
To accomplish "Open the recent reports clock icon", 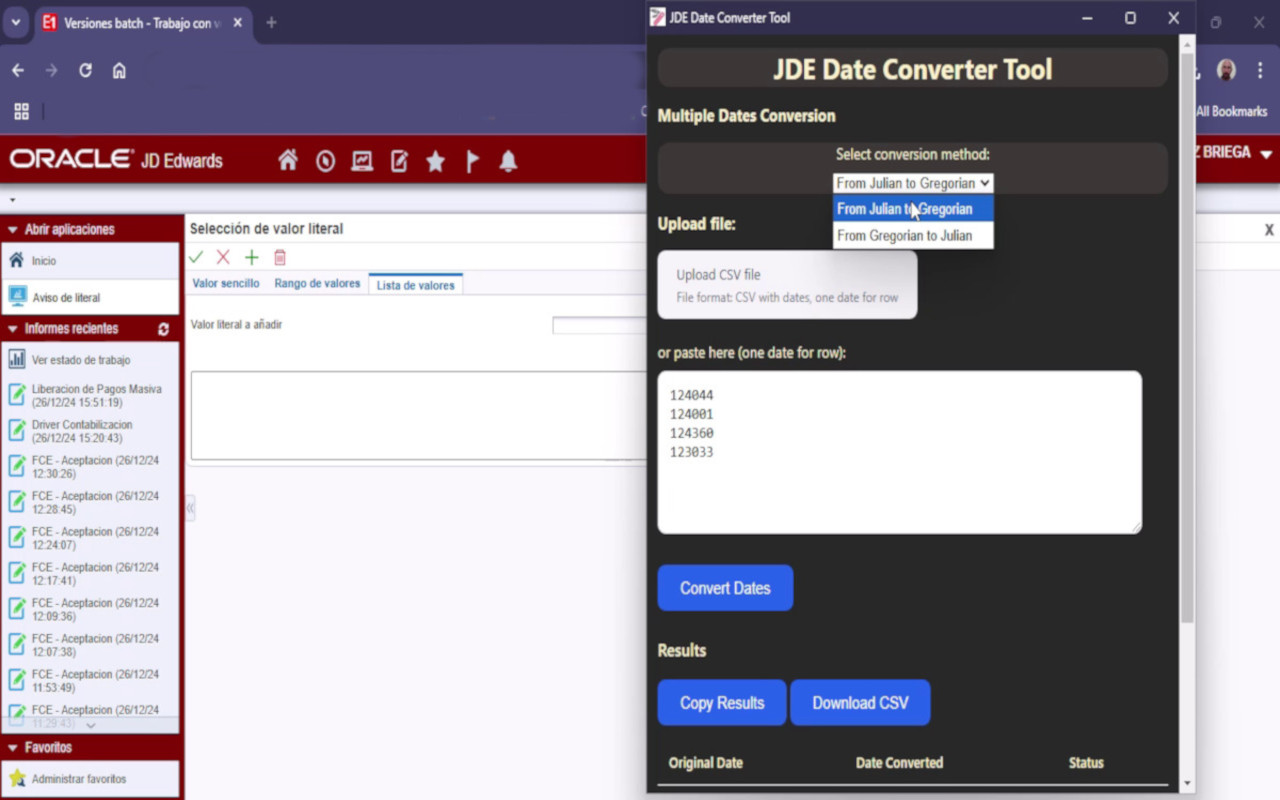I will (325, 160).
